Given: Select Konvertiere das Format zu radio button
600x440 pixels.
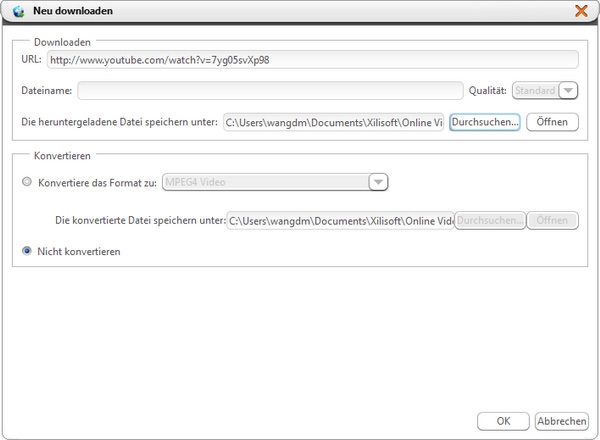Looking at the screenshot, I should coord(27,182).
